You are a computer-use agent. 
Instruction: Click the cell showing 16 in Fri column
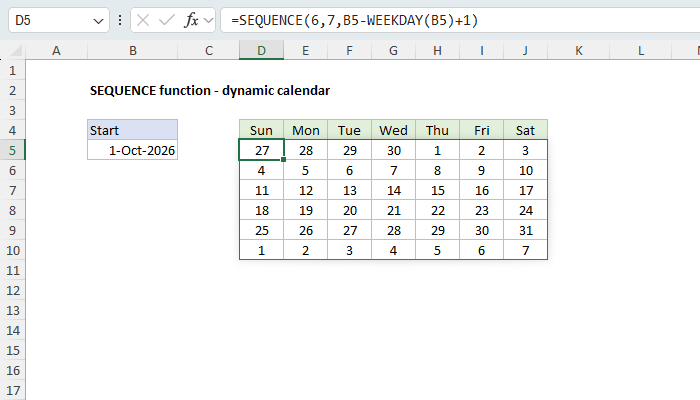click(481, 190)
